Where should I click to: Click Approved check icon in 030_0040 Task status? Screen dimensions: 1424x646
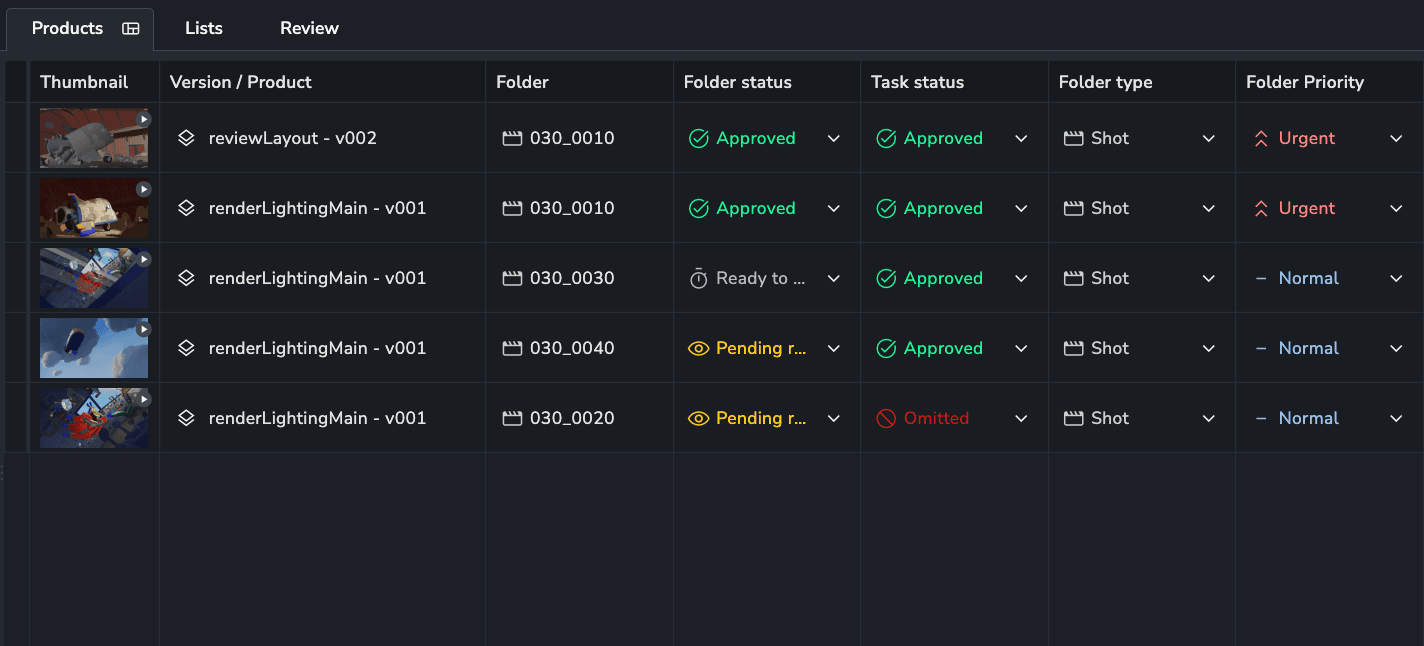[x=886, y=348]
